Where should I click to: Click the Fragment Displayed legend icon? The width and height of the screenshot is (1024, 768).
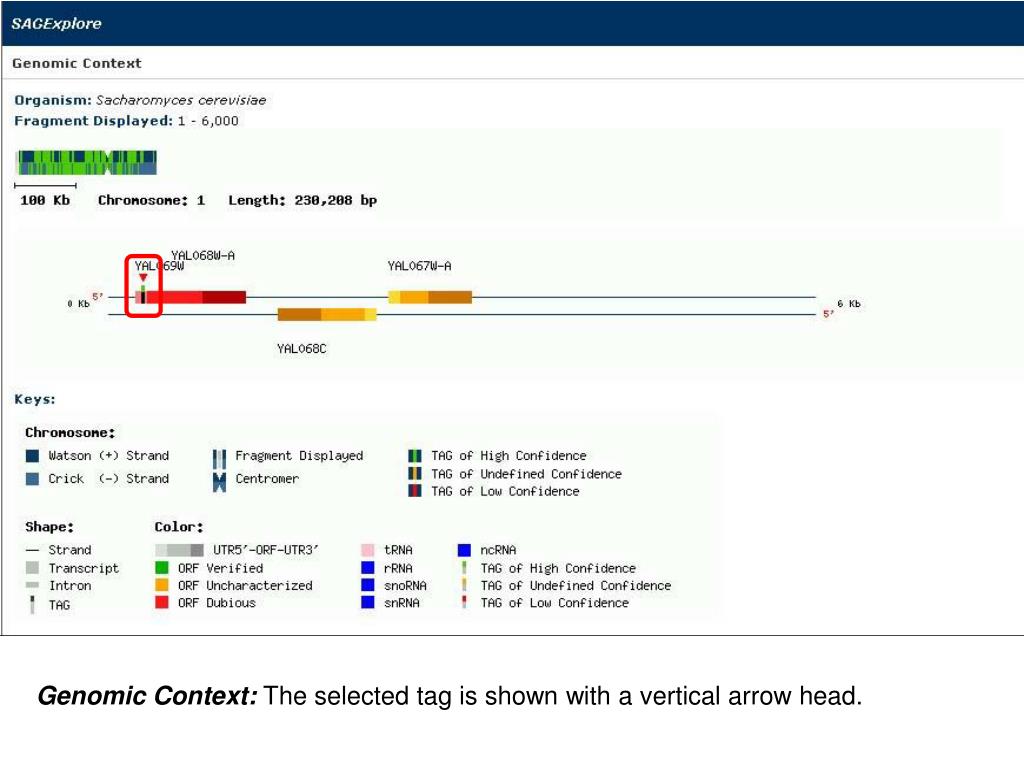click(219, 458)
